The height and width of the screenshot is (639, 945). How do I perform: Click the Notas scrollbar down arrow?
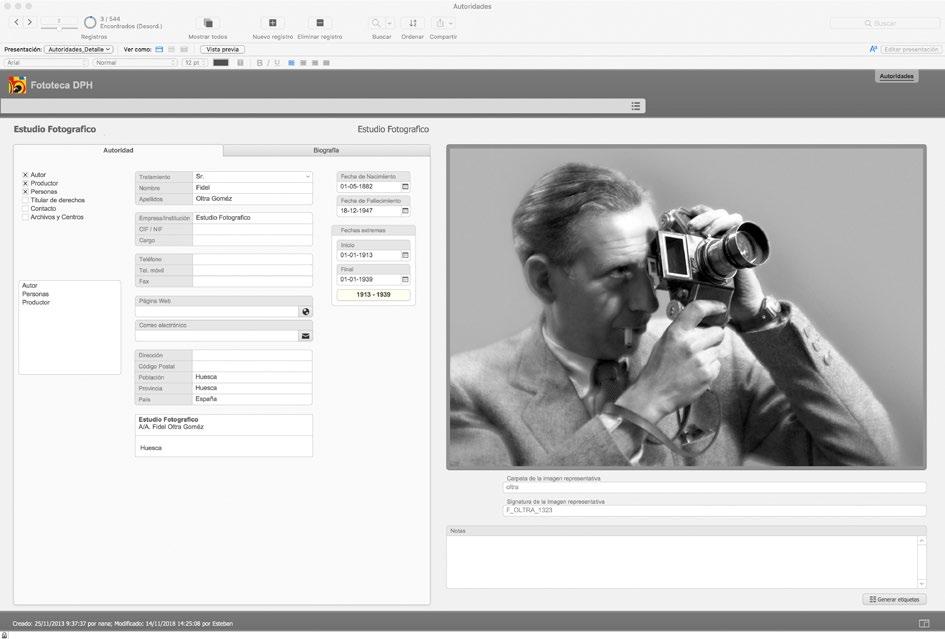tap(921, 584)
